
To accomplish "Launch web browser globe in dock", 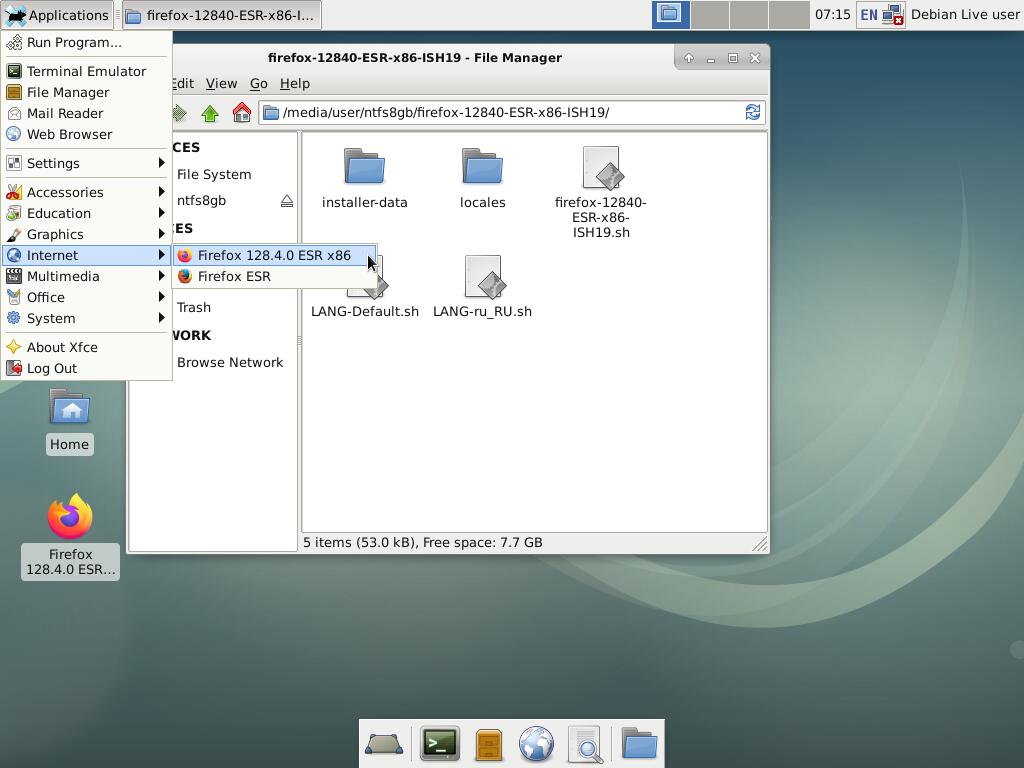I will pyautogui.click(x=536, y=744).
